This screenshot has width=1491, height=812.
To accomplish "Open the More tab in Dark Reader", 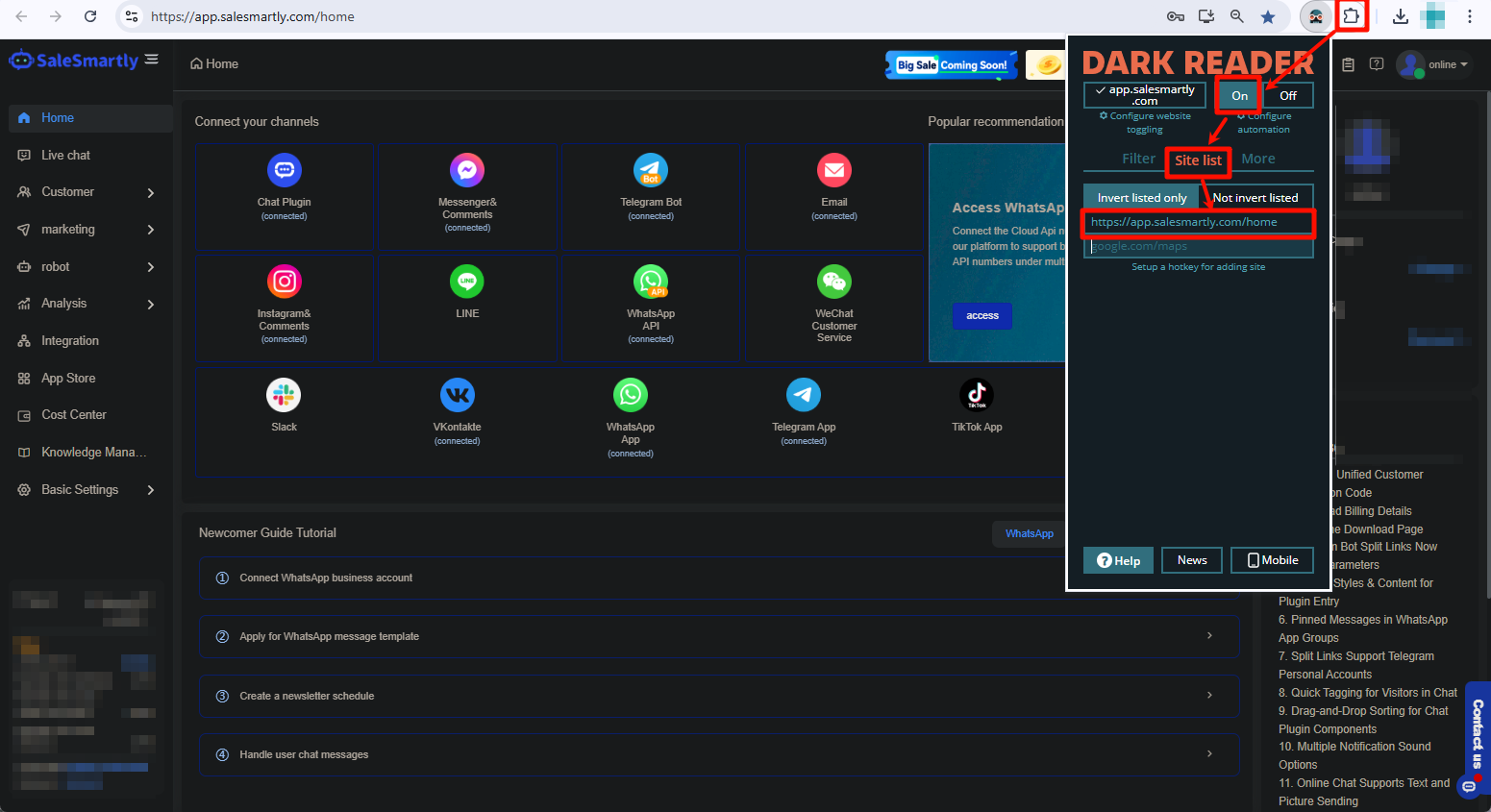I will [1258, 159].
